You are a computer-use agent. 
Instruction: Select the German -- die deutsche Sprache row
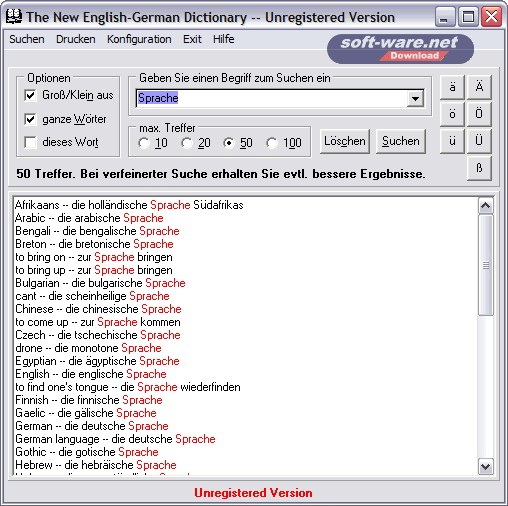(92, 426)
